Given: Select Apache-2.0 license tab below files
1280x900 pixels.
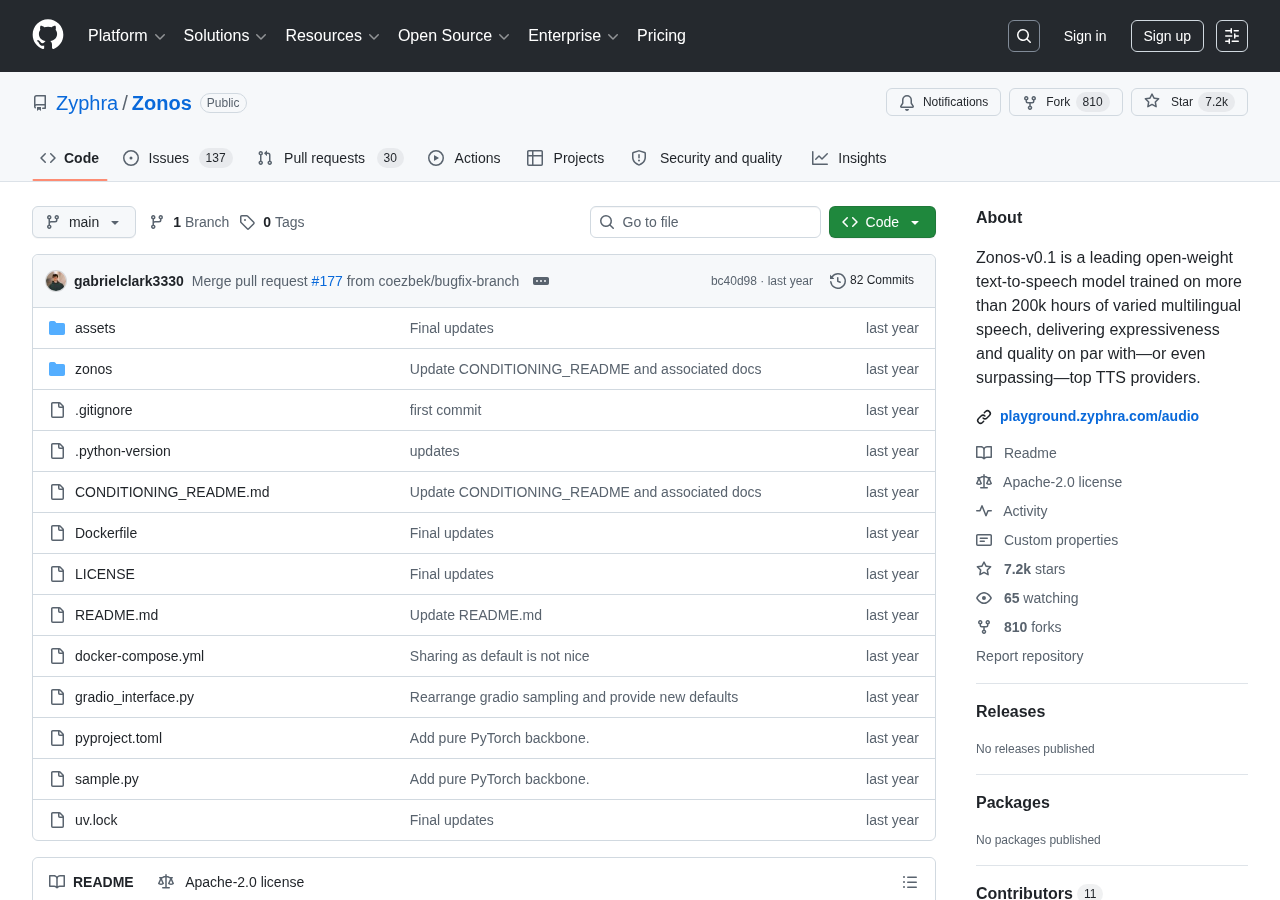Looking at the screenshot, I should [231, 882].
